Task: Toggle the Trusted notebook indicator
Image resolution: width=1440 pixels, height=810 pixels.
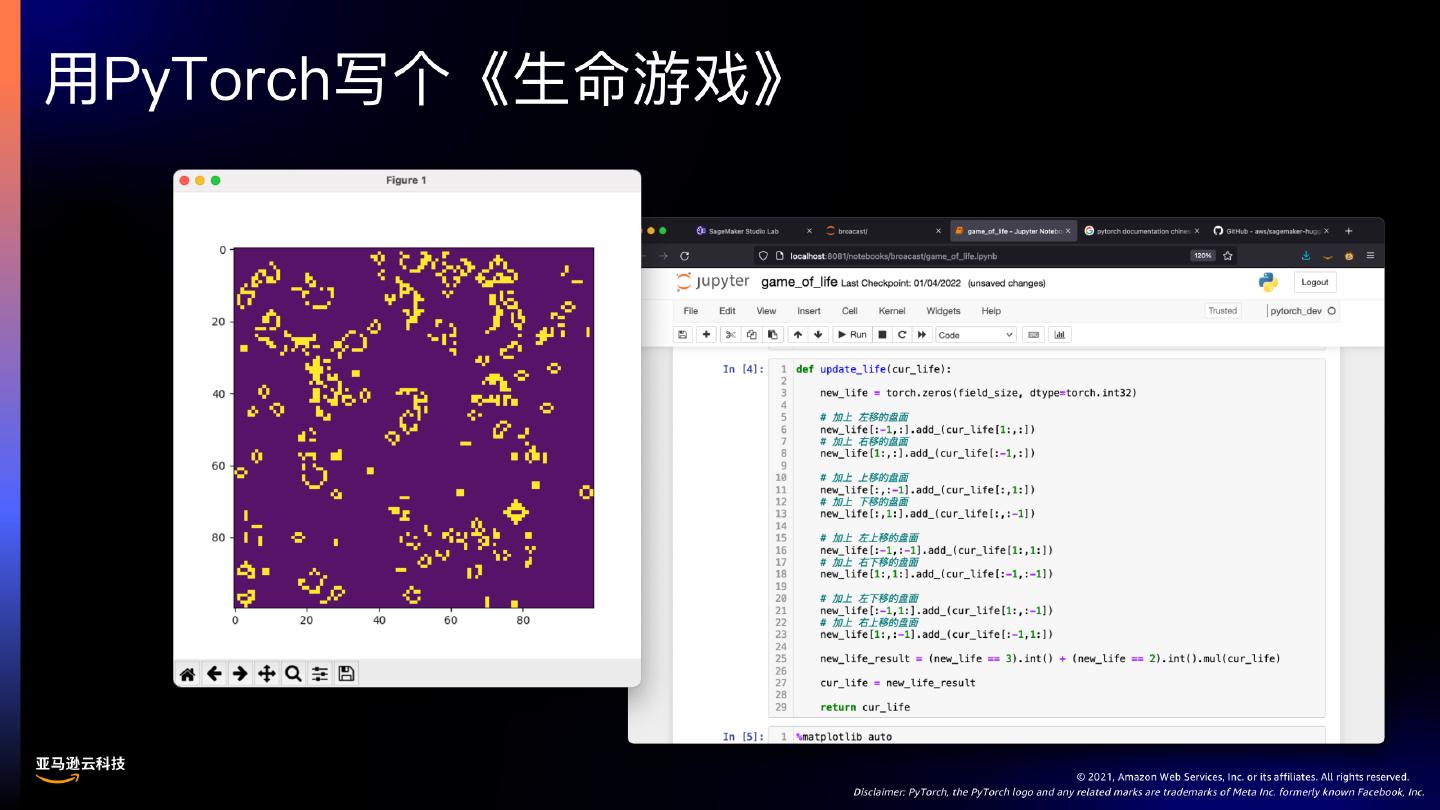Action: (1222, 311)
